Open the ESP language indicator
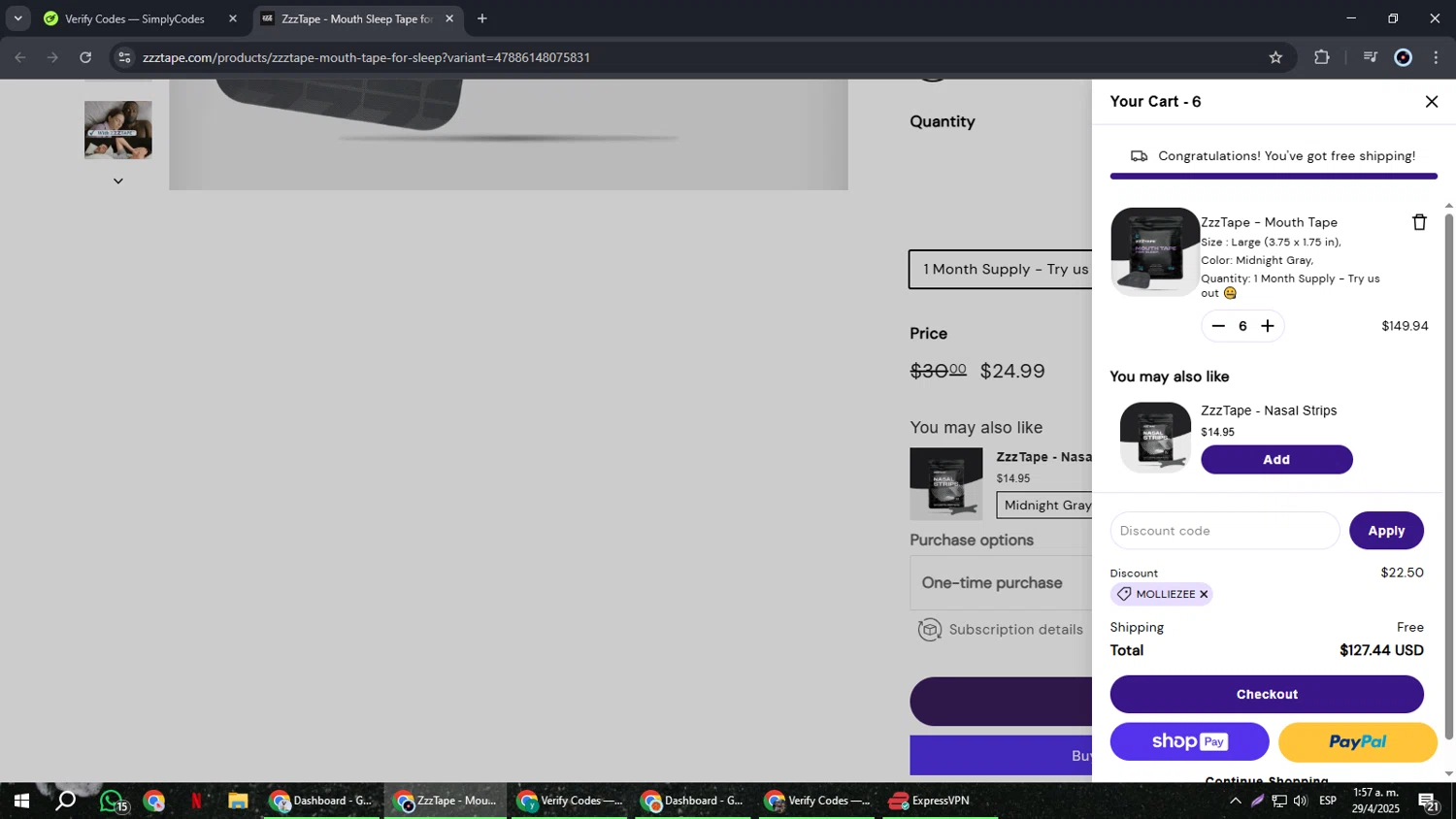 click(x=1328, y=802)
